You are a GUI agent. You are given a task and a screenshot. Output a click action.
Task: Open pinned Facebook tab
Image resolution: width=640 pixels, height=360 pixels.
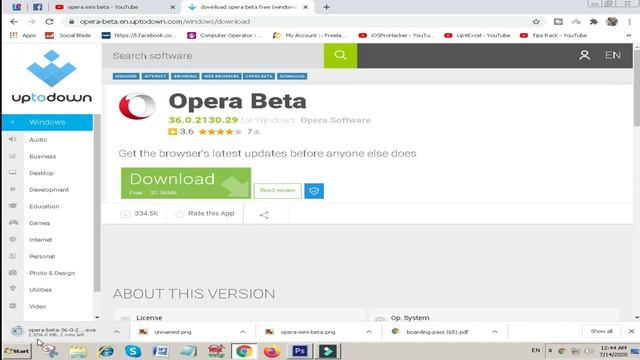coord(38,7)
